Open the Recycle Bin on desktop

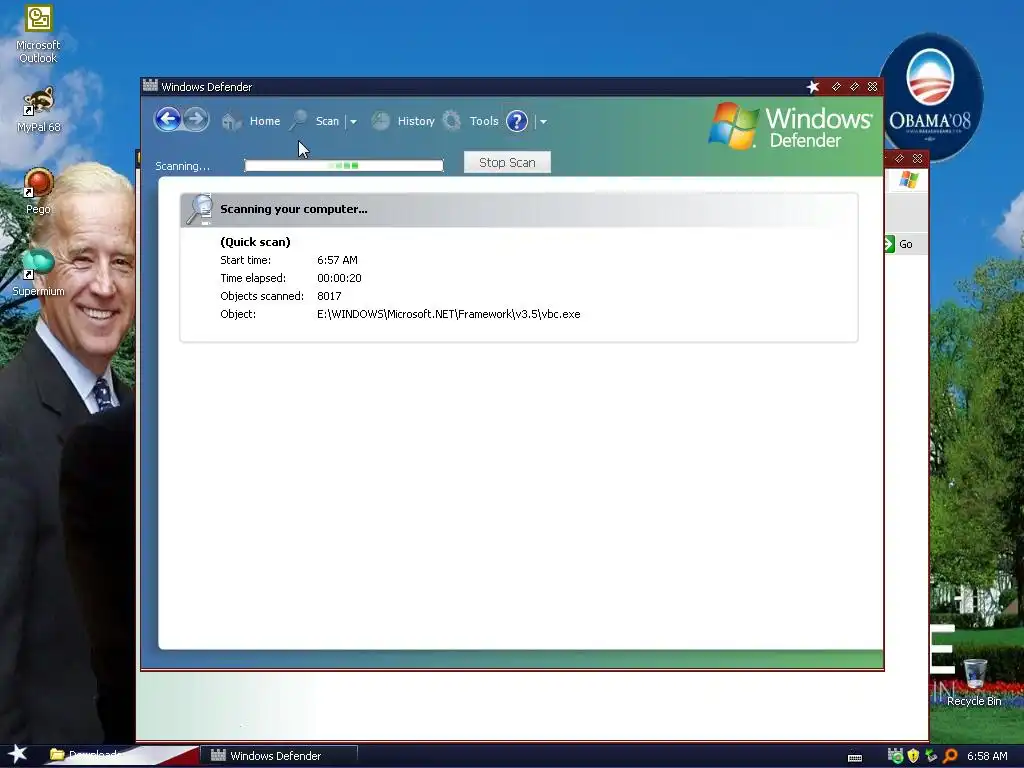(974, 682)
